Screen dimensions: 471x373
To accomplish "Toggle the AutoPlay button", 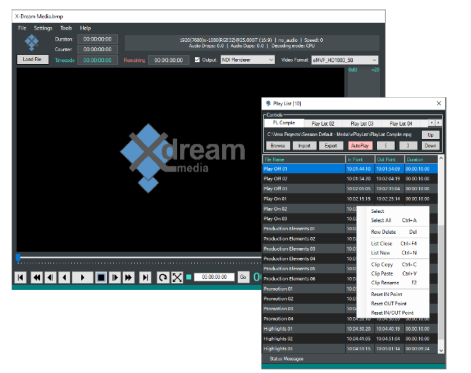I will pyautogui.click(x=360, y=146).
